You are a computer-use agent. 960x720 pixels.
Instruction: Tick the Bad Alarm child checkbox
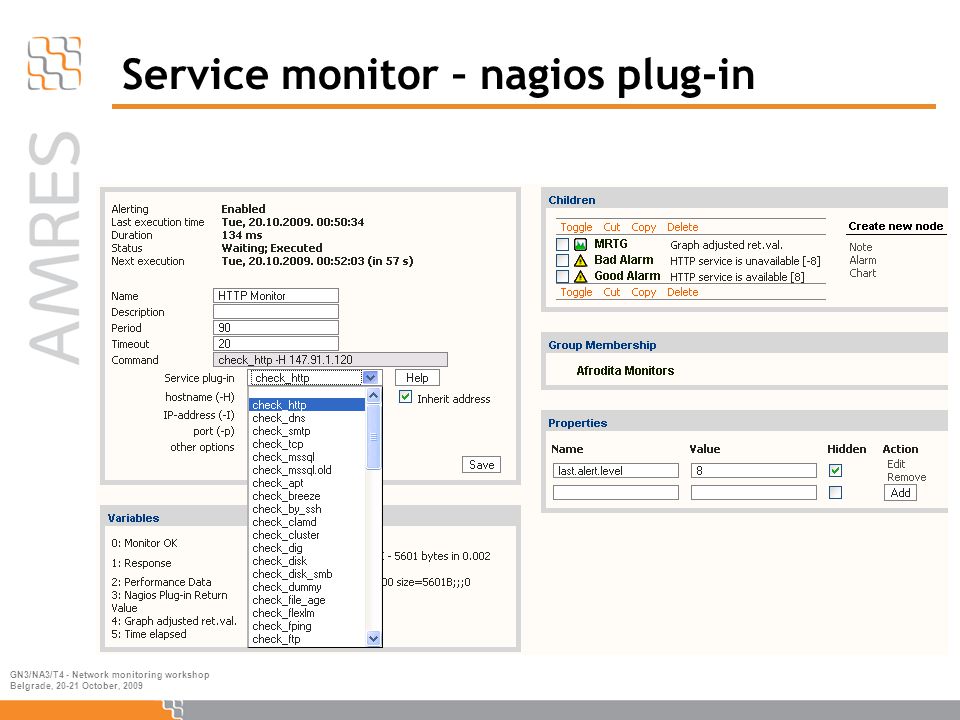(562, 261)
